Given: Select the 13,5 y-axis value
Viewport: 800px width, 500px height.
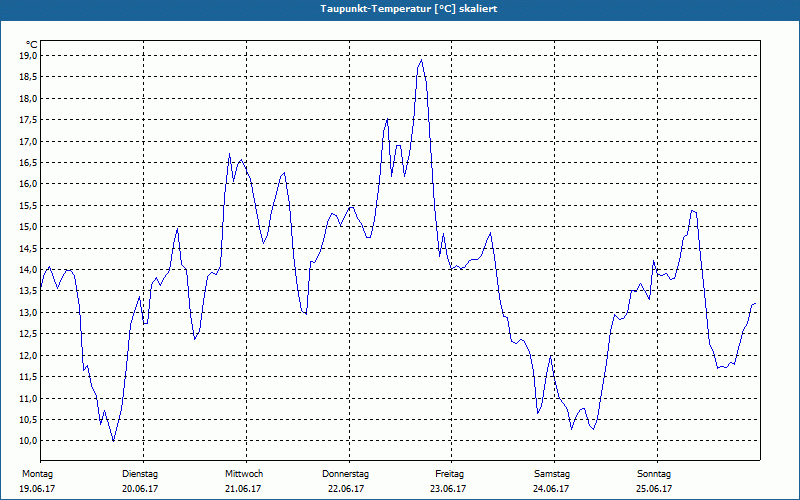Looking at the screenshot, I should point(28,291).
